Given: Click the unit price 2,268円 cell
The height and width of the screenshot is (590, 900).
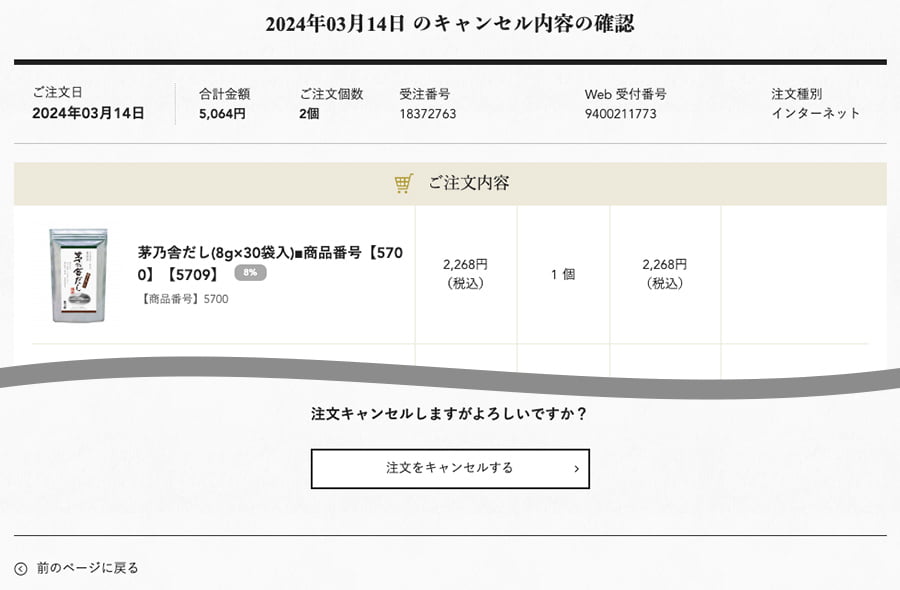Looking at the screenshot, I should click(x=465, y=273).
